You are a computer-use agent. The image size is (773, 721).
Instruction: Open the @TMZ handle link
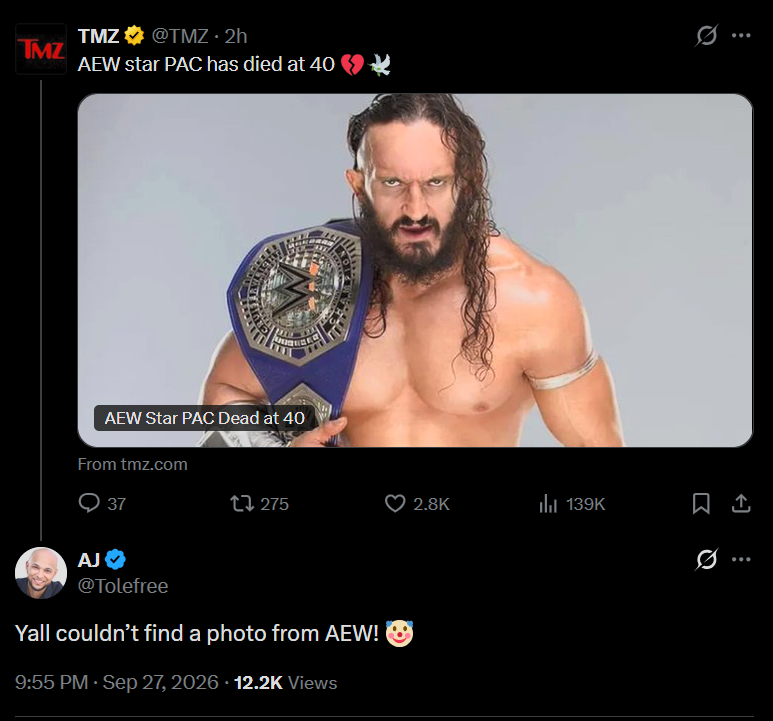180,36
